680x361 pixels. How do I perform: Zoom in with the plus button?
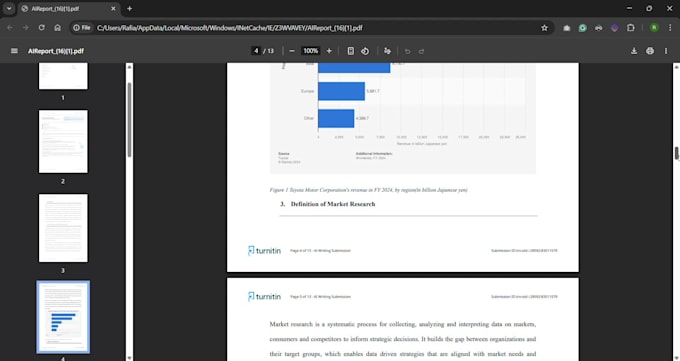pyautogui.click(x=329, y=51)
